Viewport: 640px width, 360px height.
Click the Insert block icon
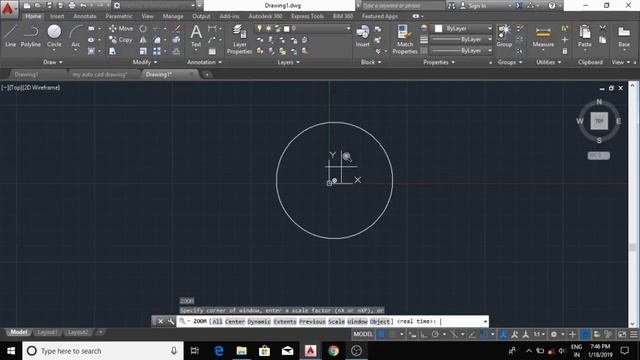[x=362, y=36]
